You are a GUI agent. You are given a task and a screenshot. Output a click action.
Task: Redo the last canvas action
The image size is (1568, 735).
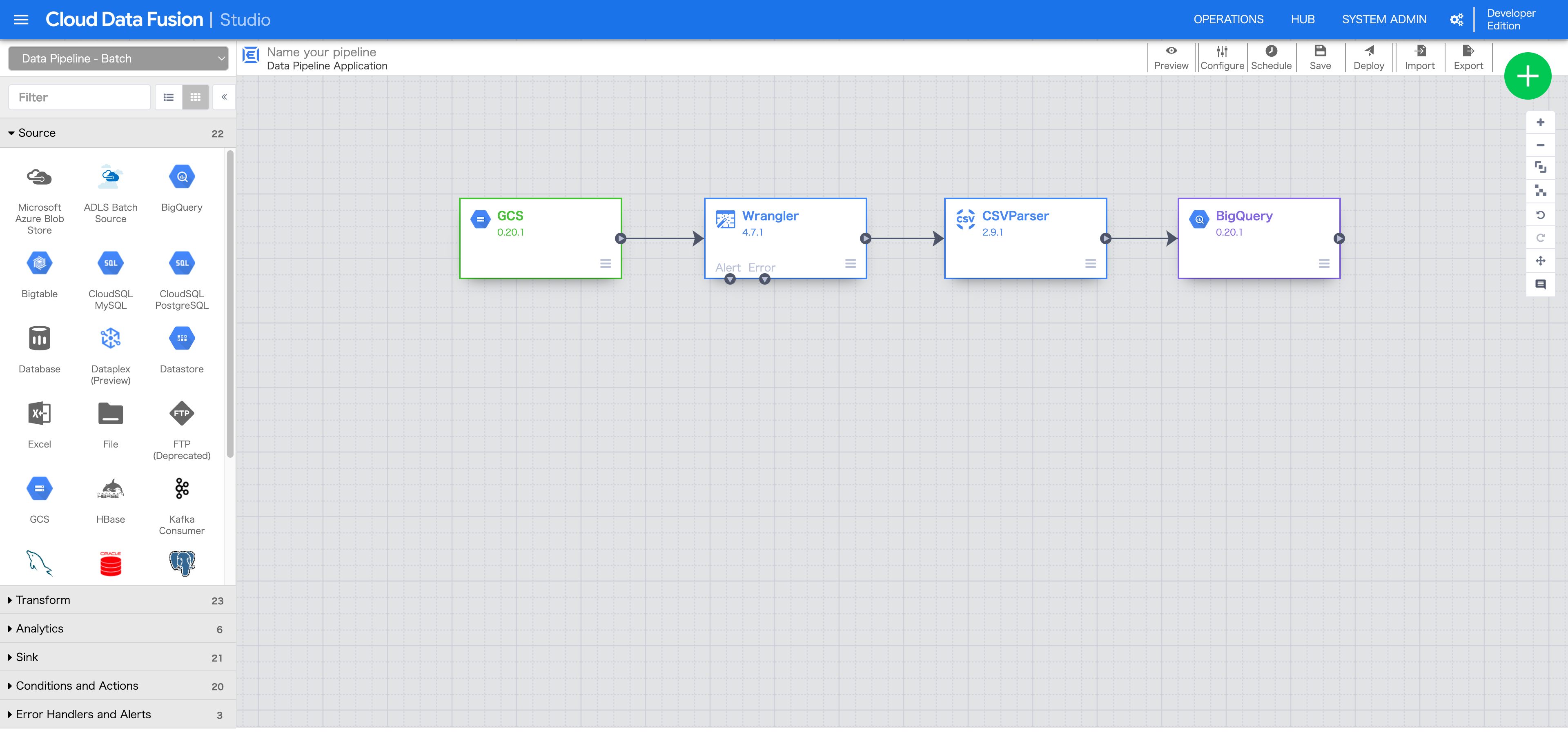pyautogui.click(x=1541, y=238)
